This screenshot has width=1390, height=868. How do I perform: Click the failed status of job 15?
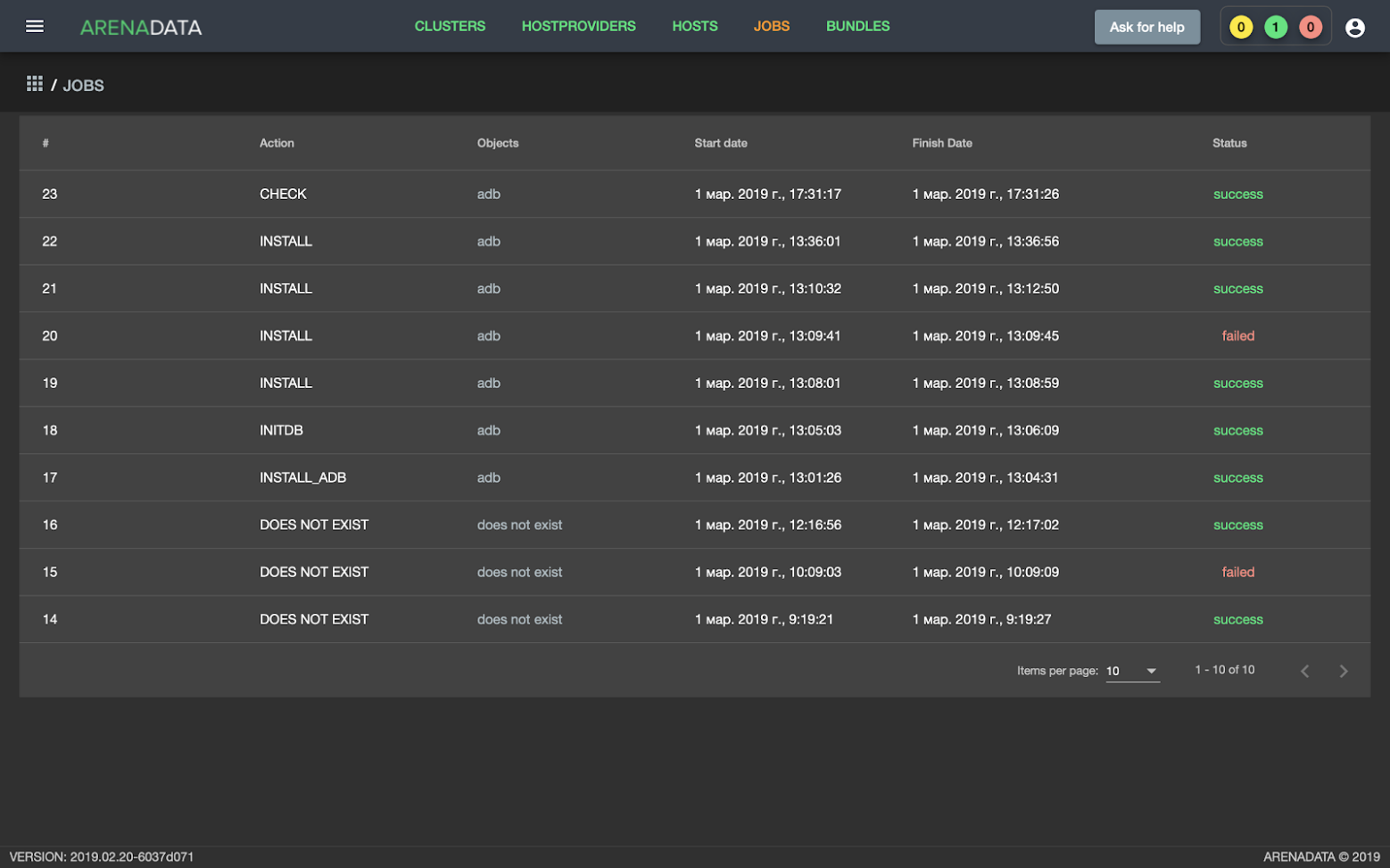pyautogui.click(x=1237, y=573)
